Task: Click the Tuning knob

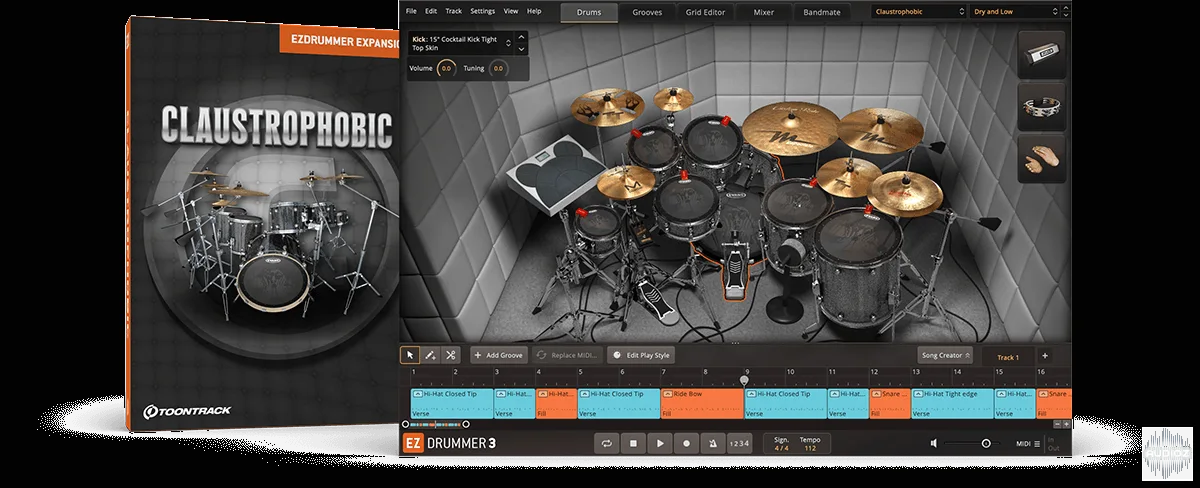Action: pyautogui.click(x=498, y=68)
